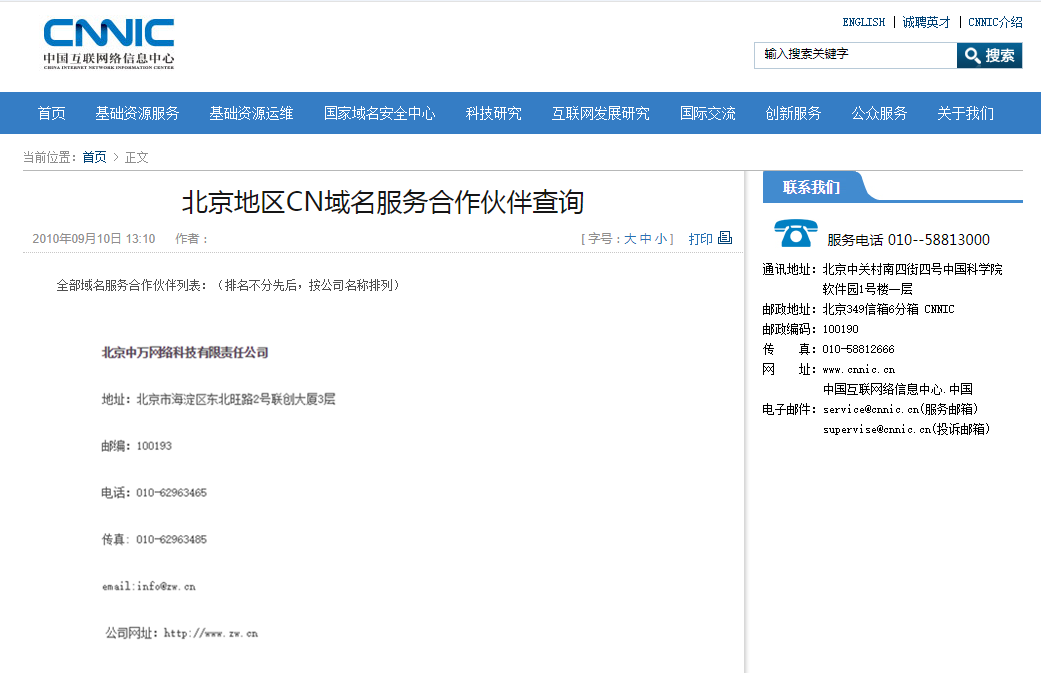Click the 邮政地址 北京349信箱6分箱 line
This screenshot has width=1041, height=673.
(x=858, y=309)
